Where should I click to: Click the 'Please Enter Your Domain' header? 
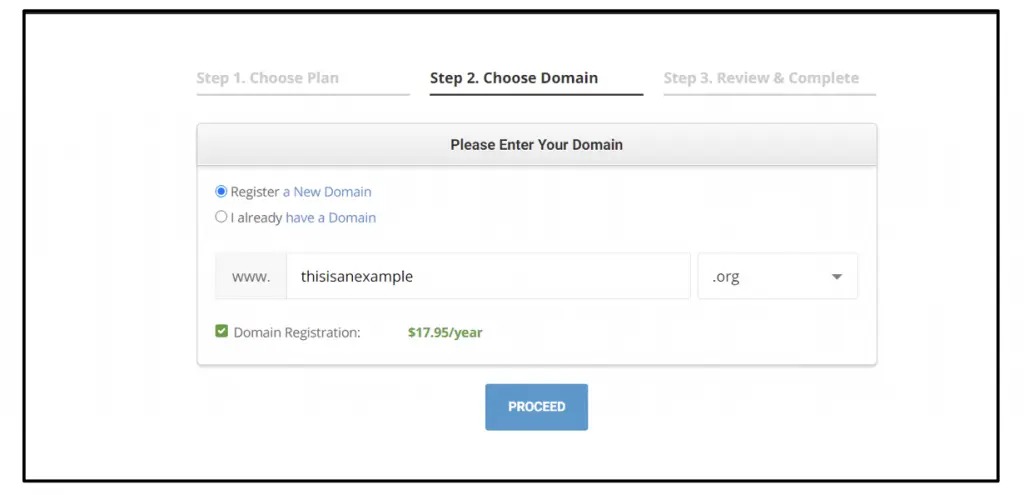coord(536,145)
